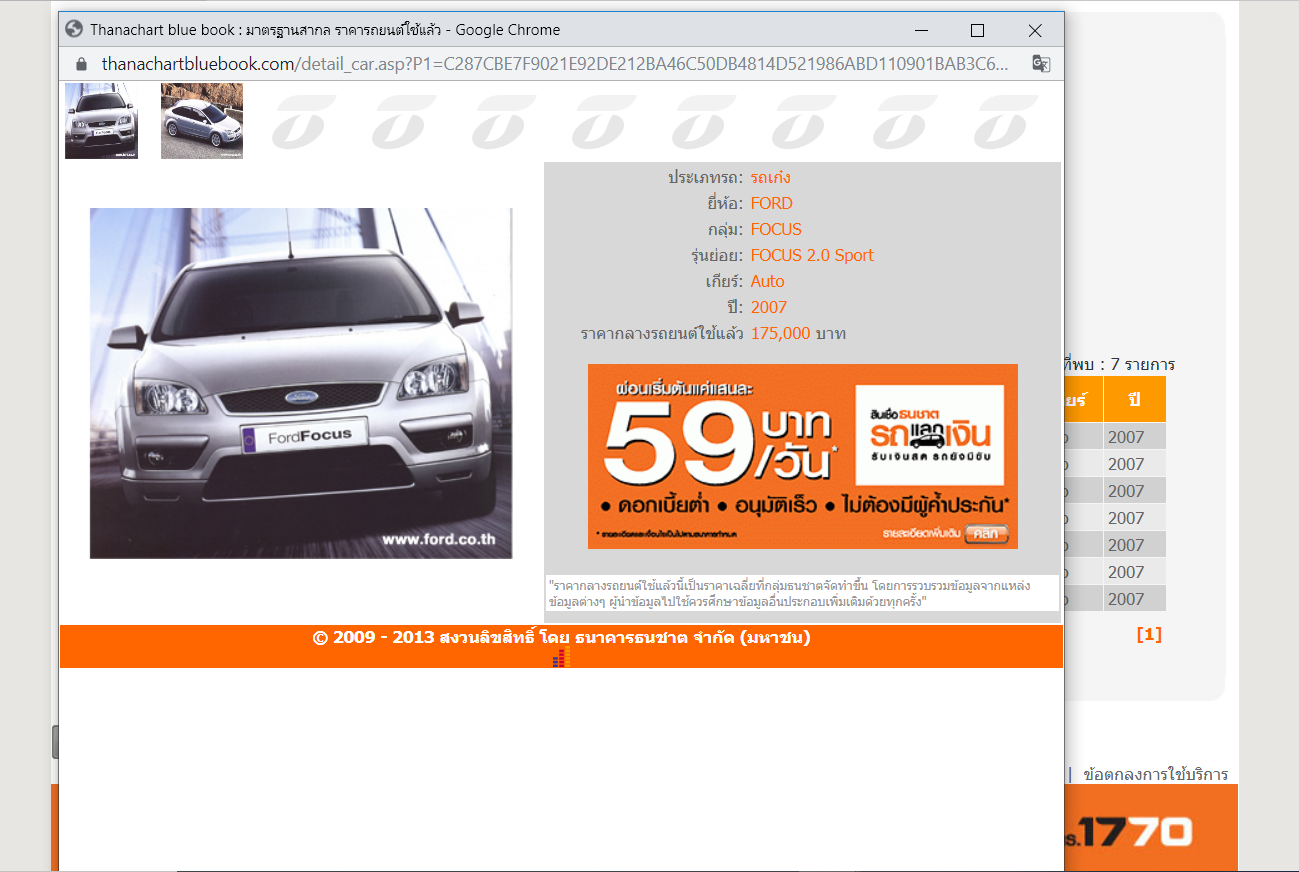
Task: Click the 'FORD' brand value
Action: pyautogui.click(x=771, y=204)
